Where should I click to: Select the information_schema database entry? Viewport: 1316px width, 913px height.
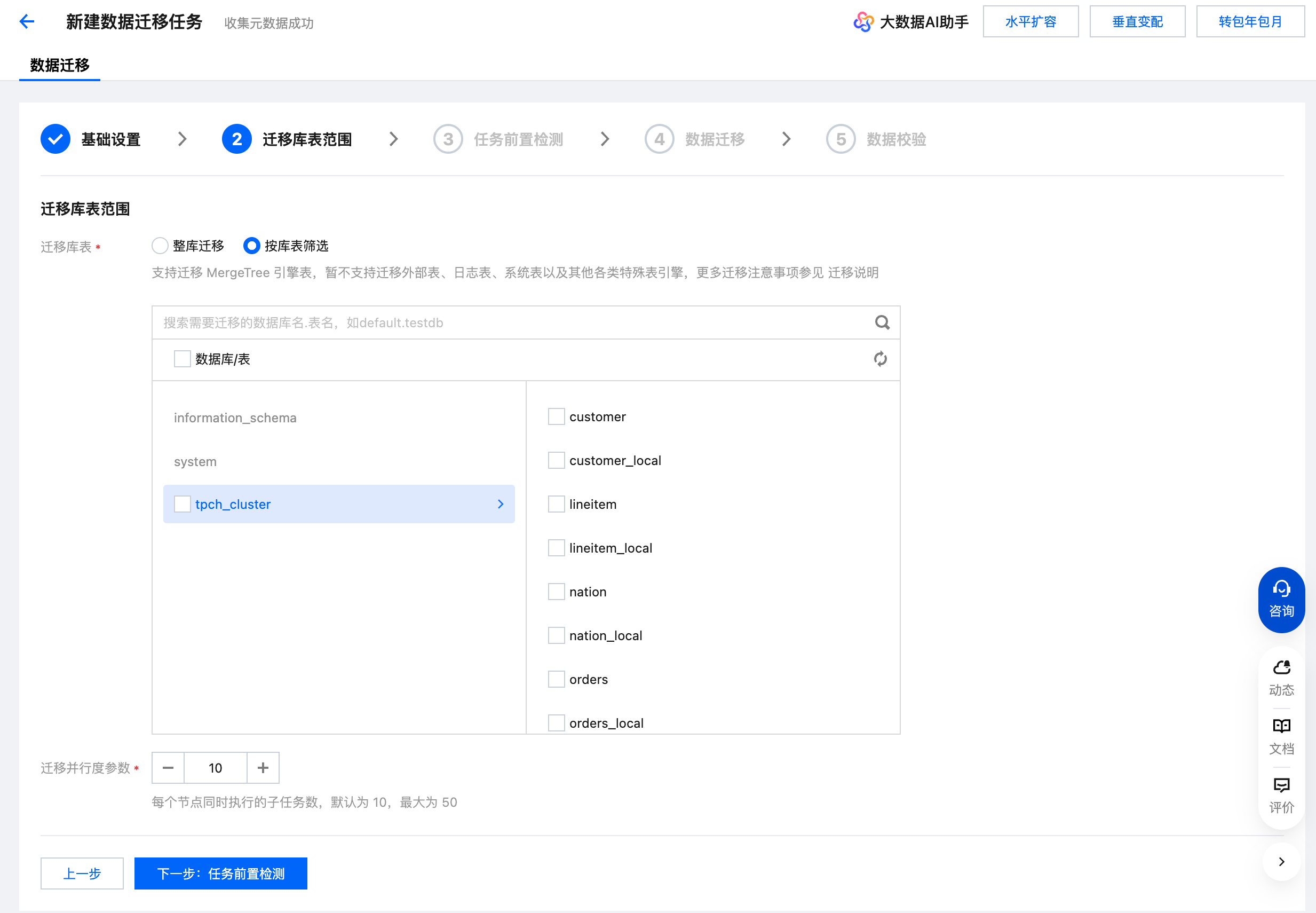click(235, 418)
